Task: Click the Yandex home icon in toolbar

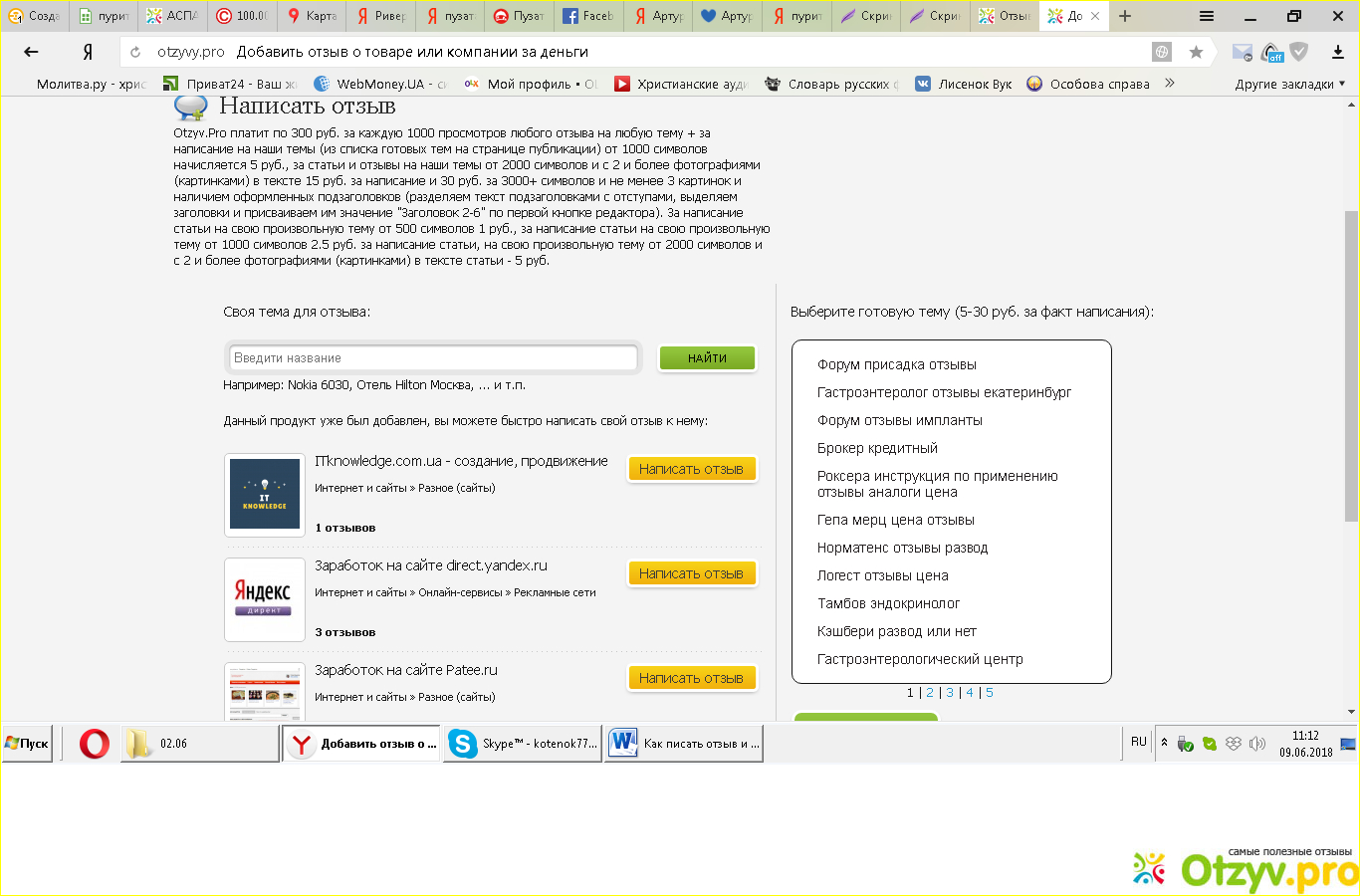Action: point(88,52)
